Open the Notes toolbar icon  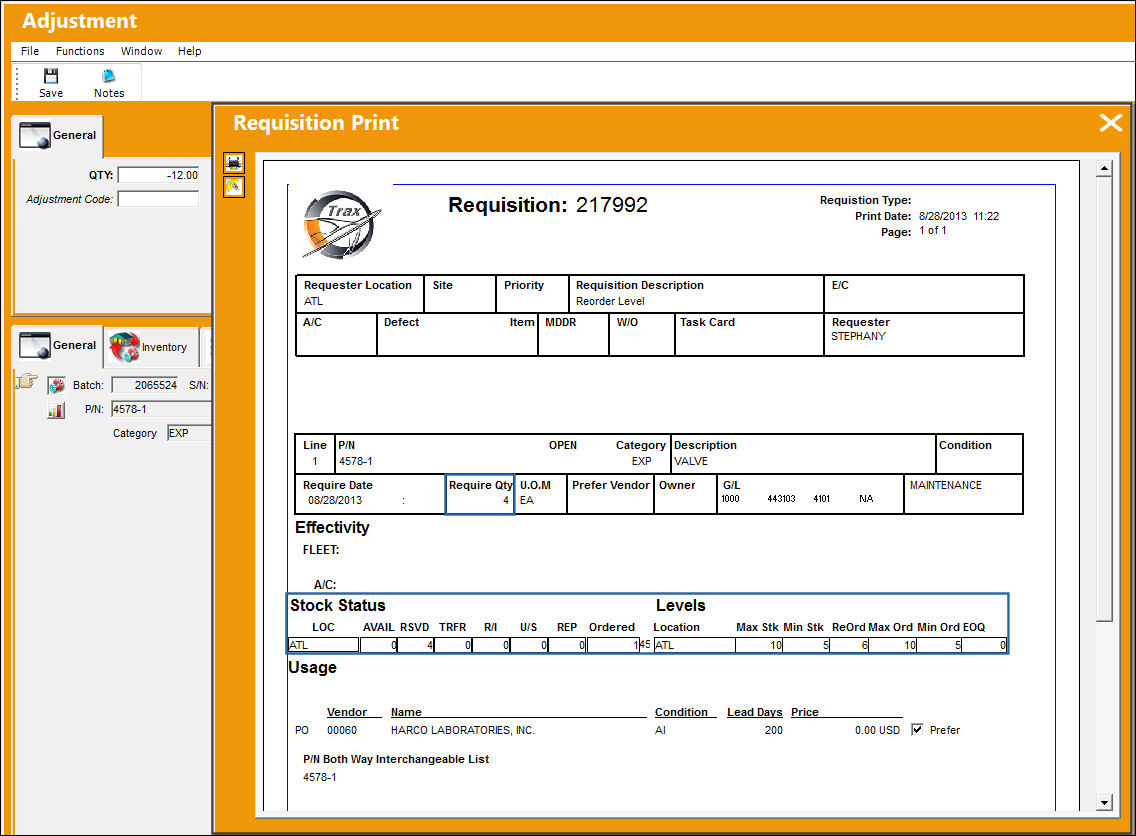(x=109, y=76)
